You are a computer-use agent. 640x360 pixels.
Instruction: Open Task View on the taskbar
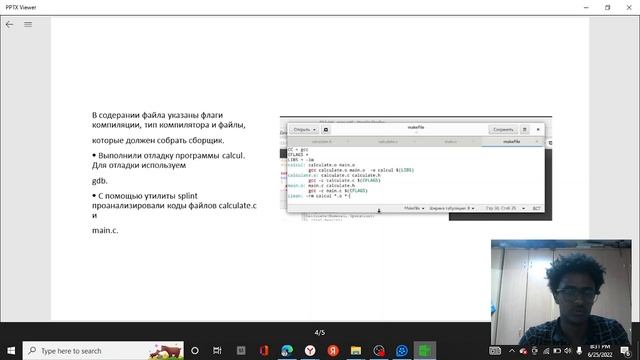click(217, 351)
